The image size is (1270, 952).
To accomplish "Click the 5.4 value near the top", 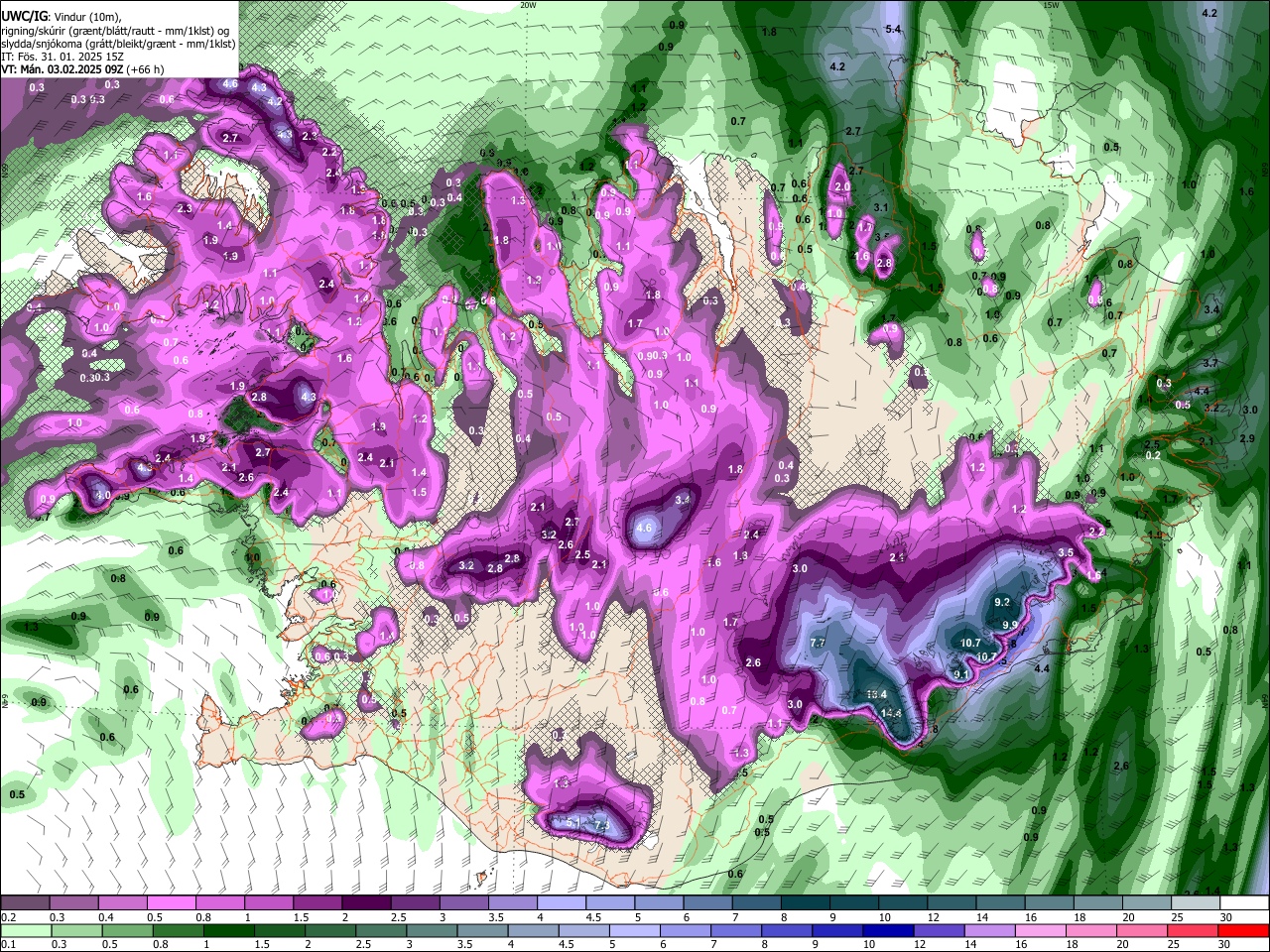I will pos(893,30).
